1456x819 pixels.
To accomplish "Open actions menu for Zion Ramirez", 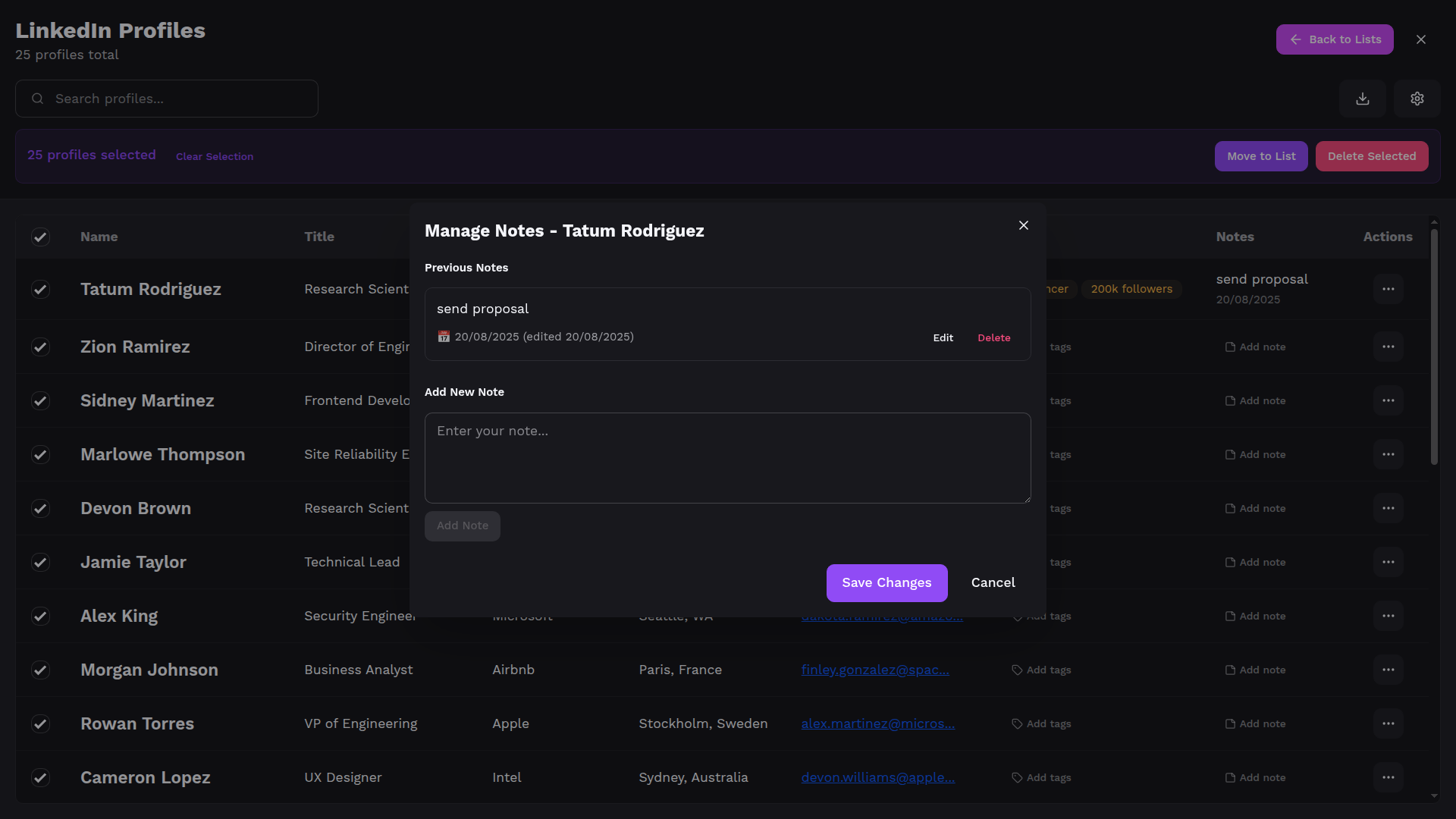I will click(1388, 347).
